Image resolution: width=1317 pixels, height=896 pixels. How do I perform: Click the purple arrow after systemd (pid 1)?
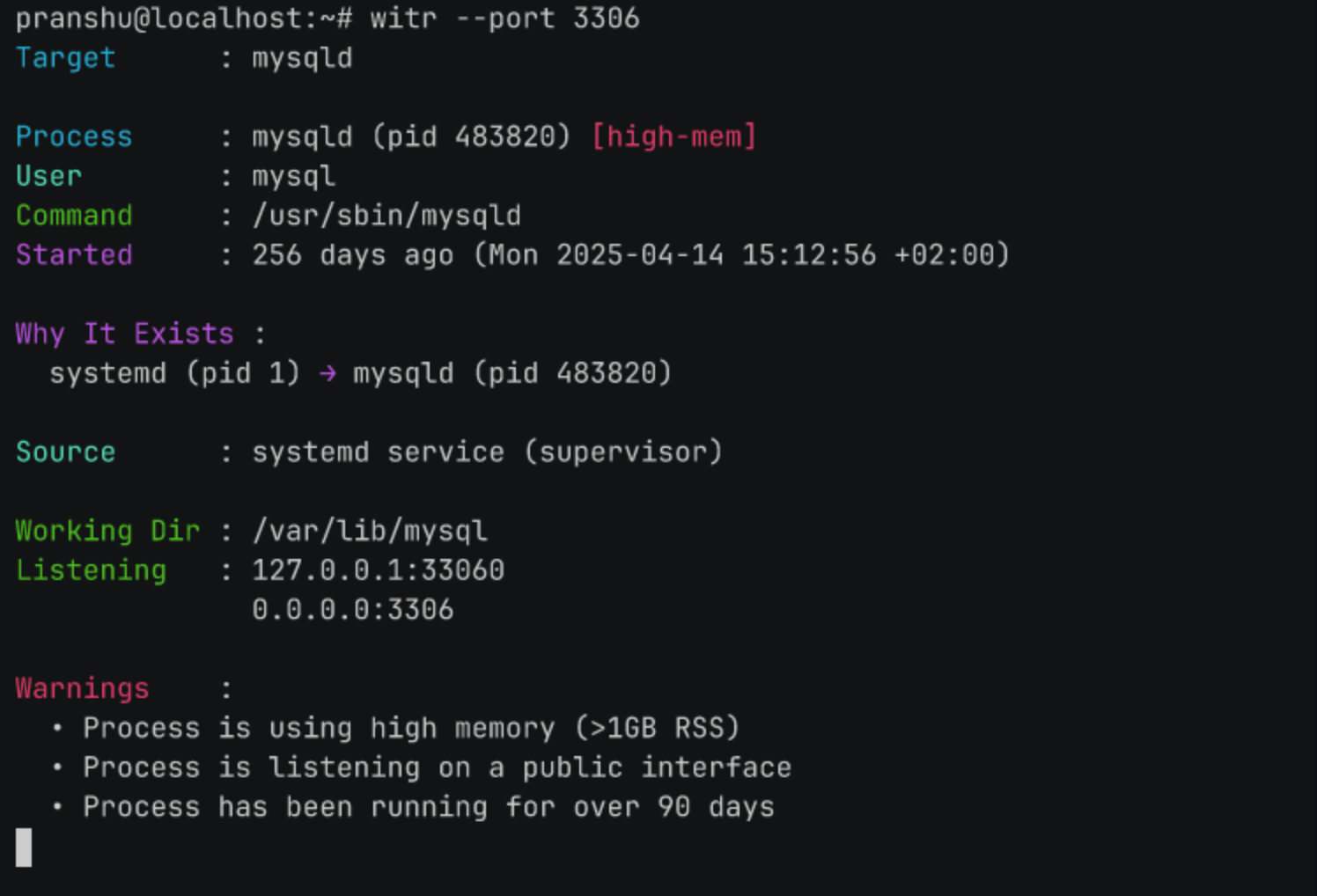pyautogui.click(x=327, y=373)
